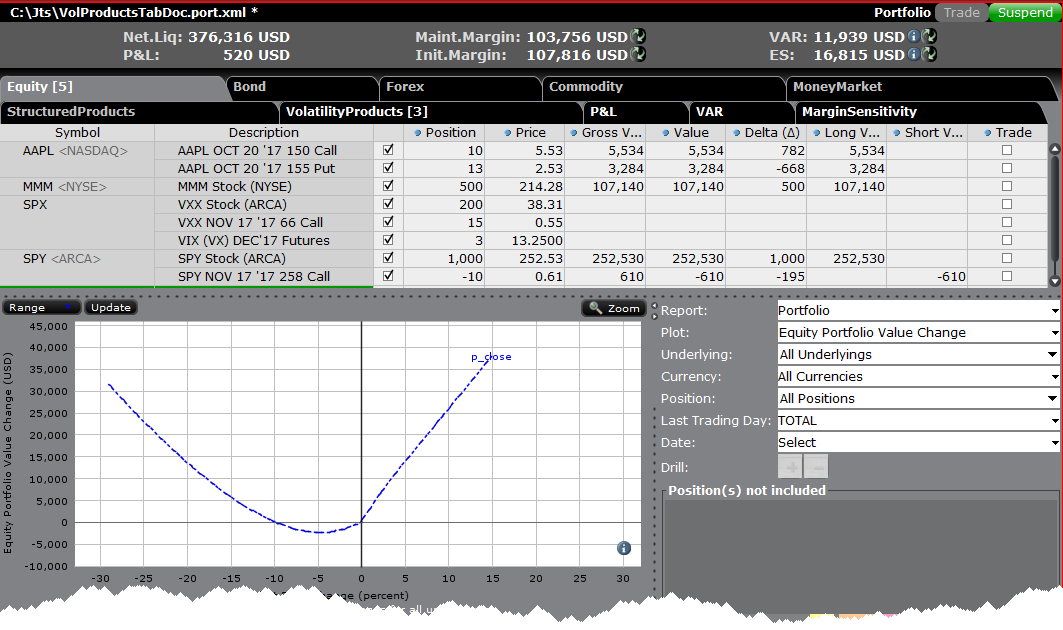Click the refresh icon next to Maint.Margin

(x=638, y=37)
